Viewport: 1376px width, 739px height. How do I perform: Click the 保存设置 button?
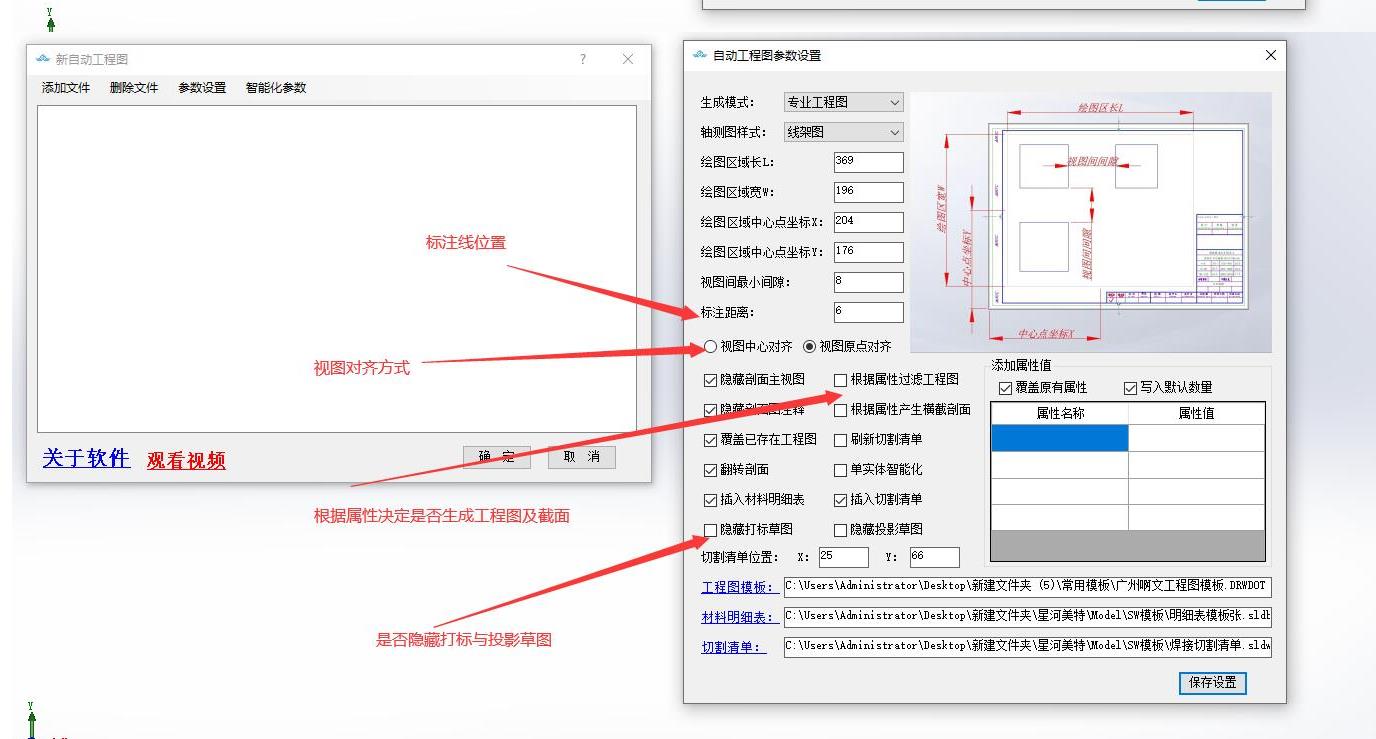[x=1212, y=683]
